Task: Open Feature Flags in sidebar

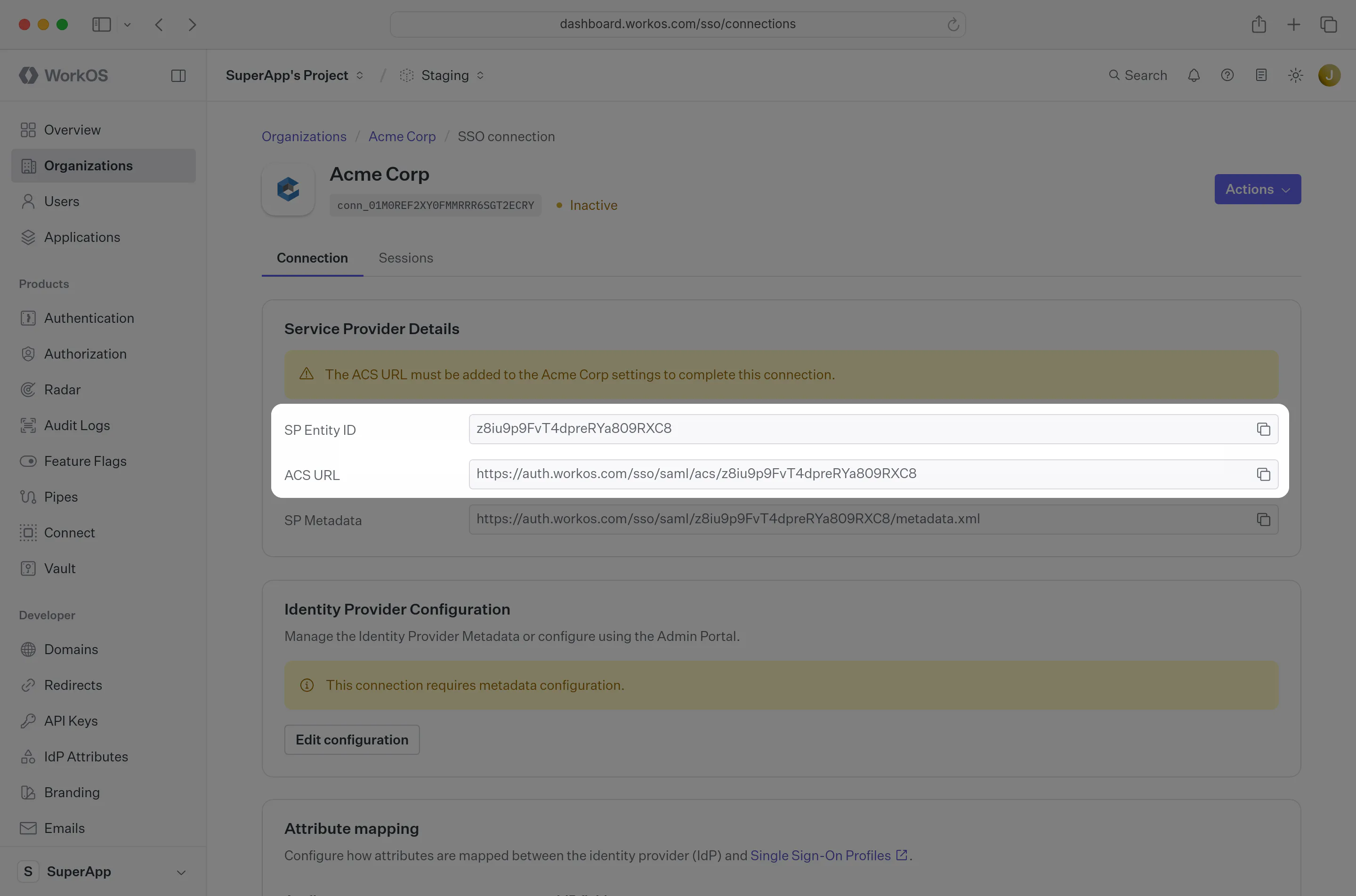Action: 104,461
